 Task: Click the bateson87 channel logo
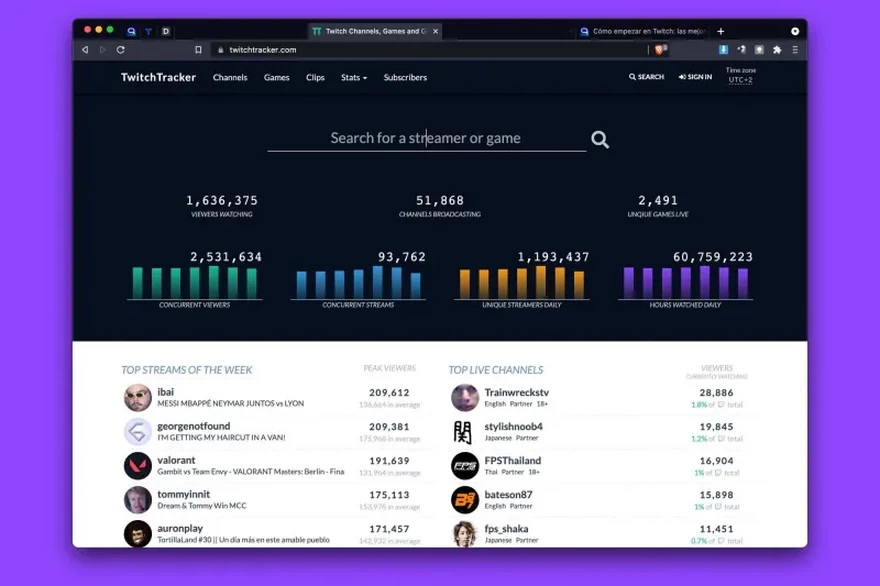(465, 500)
